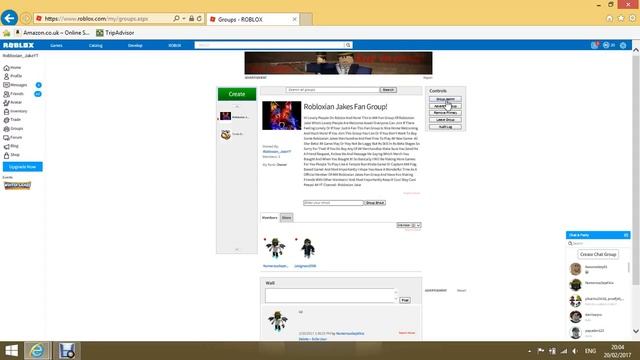640x360 pixels.
Task: Open the address bar dropdown arrow
Action: [184, 19]
